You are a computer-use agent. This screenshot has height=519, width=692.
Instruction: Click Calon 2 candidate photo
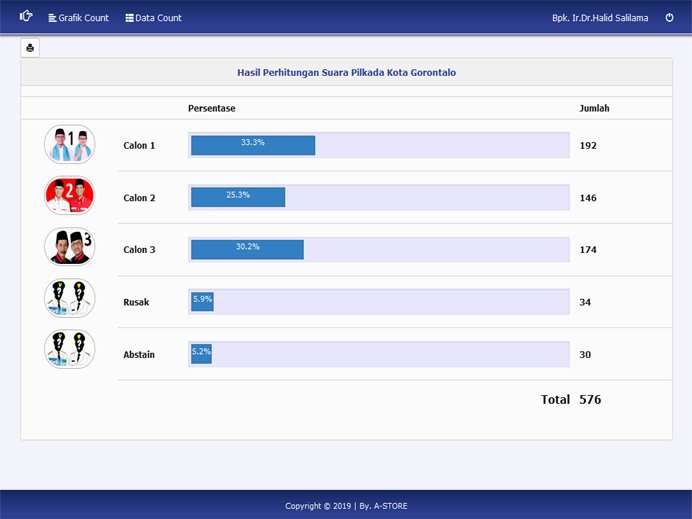click(x=69, y=197)
